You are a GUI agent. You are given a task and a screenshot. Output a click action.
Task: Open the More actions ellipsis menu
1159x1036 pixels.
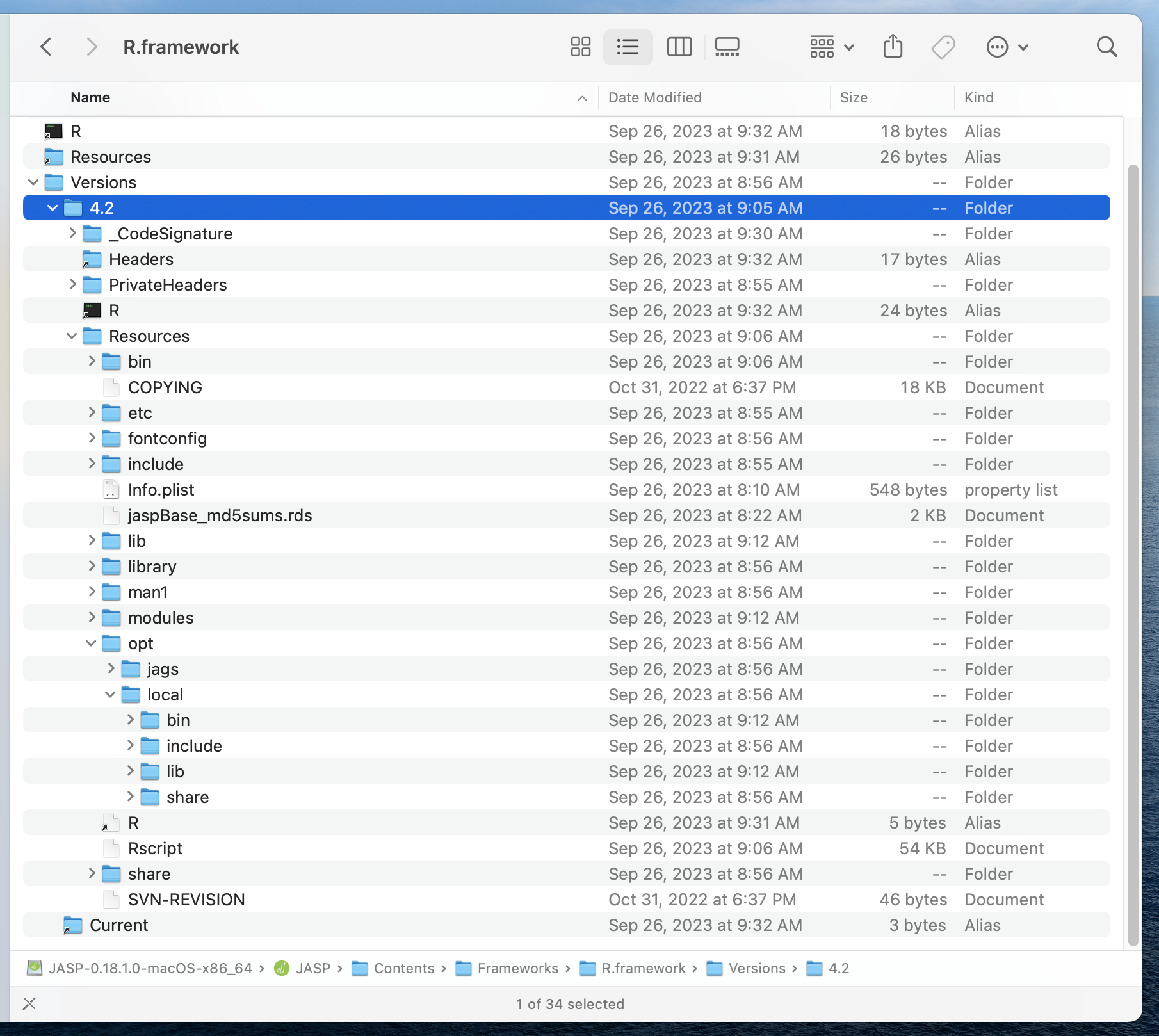[998, 46]
